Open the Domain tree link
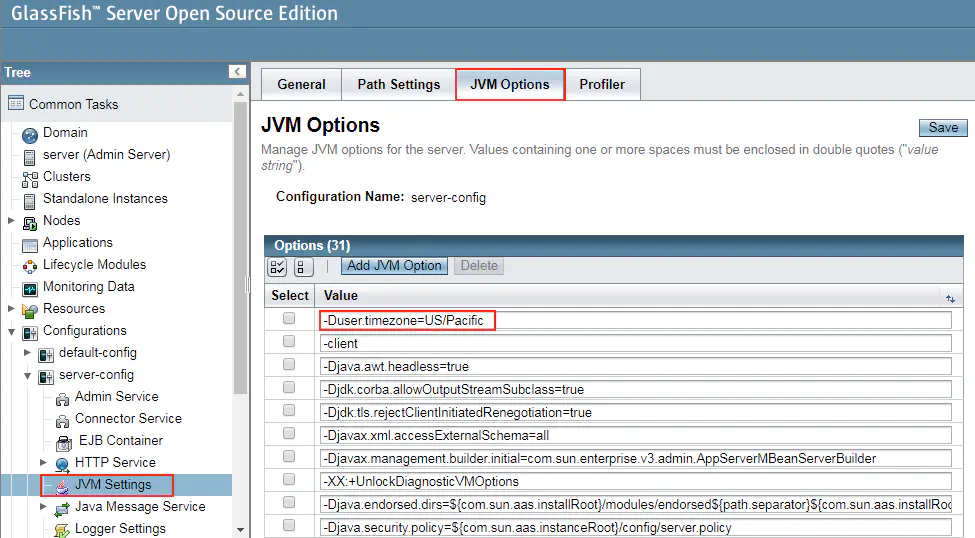 pos(65,132)
